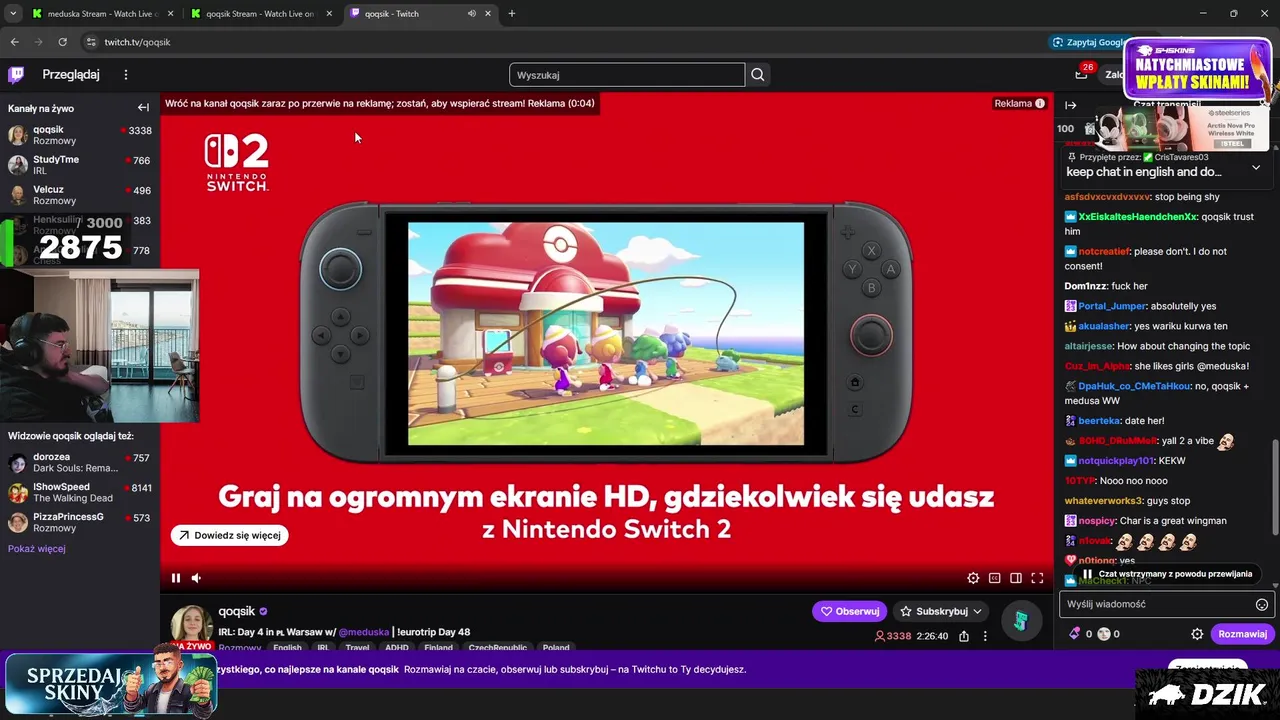This screenshot has width=1280, height=720.
Task: Open more options dots under stream
Action: coord(985,636)
